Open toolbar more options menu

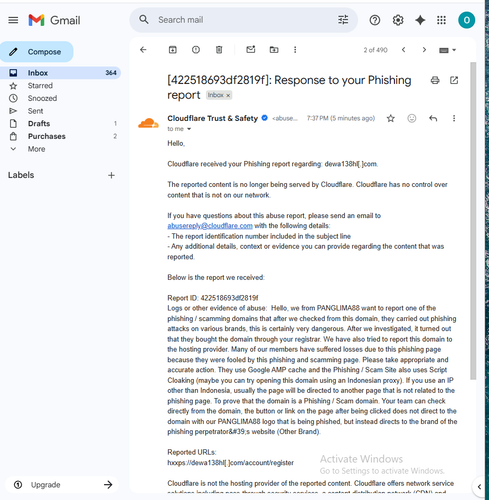295,50
